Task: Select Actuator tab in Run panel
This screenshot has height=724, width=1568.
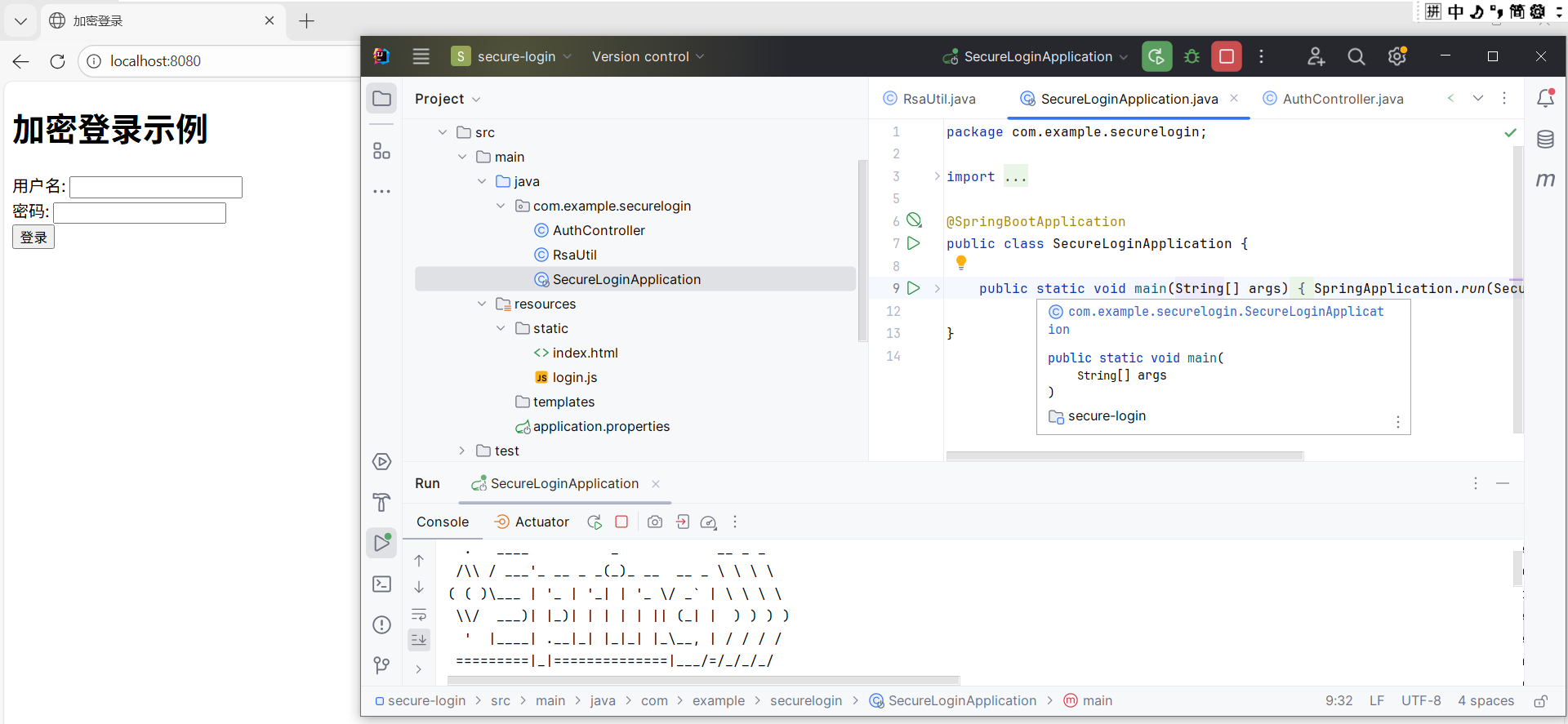Action: pyautogui.click(x=532, y=522)
